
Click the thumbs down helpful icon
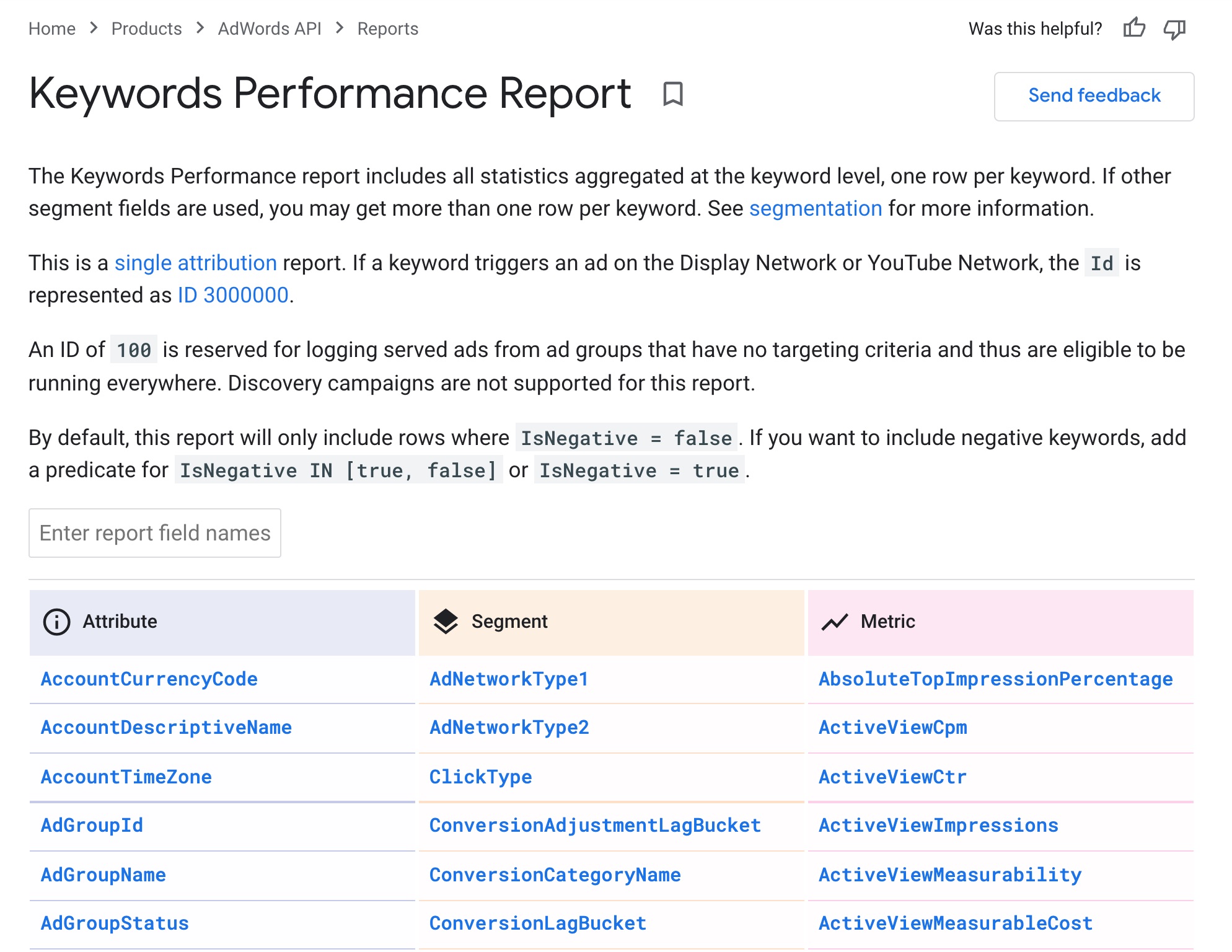[x=1174, y=28]
